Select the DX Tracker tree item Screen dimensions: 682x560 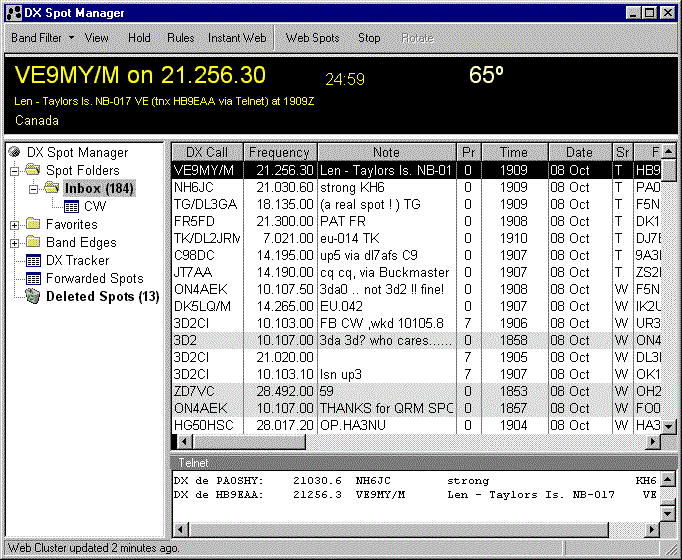tap(78, 260)
